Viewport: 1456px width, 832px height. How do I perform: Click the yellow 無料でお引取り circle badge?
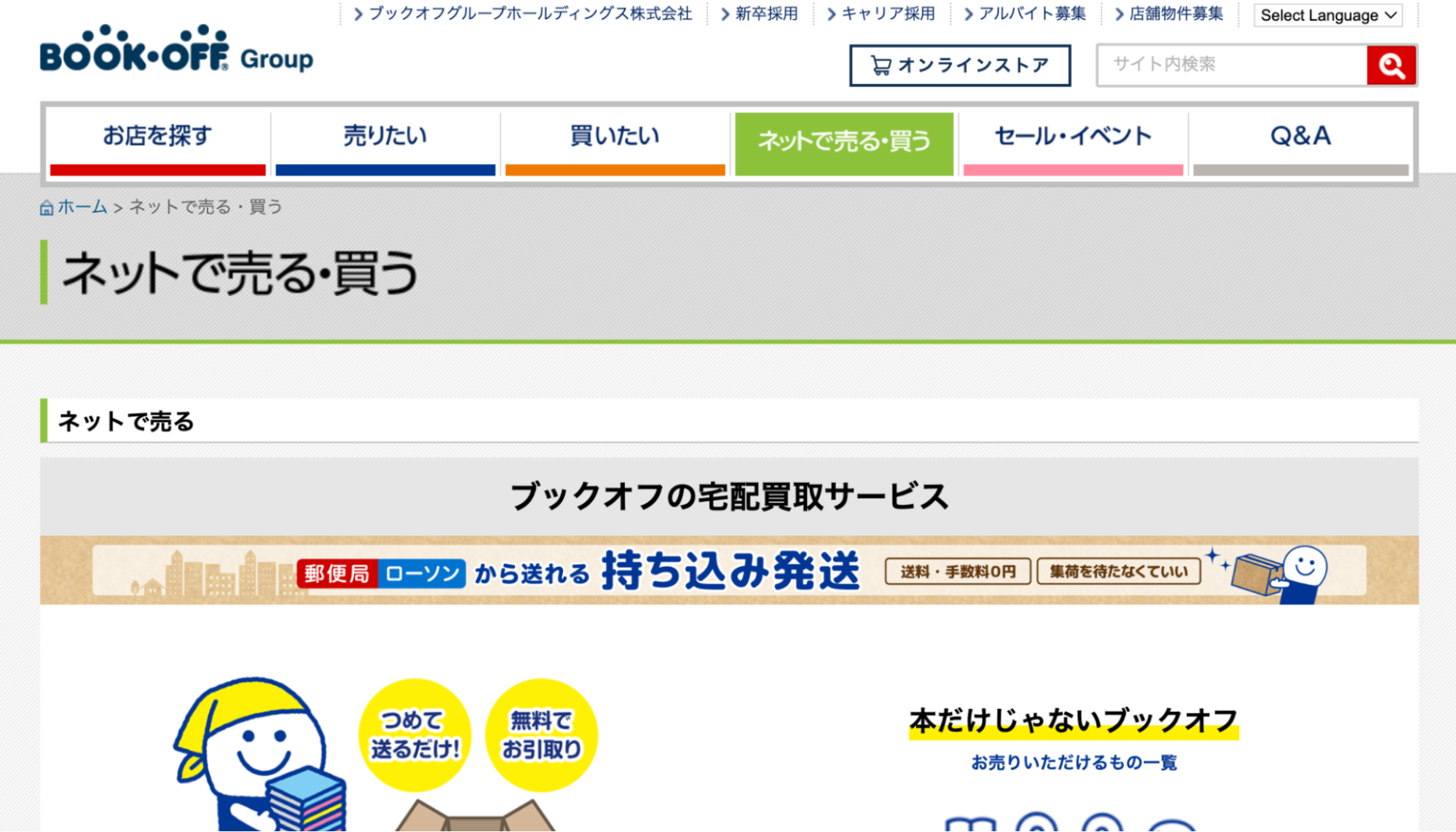click(541, 734)
